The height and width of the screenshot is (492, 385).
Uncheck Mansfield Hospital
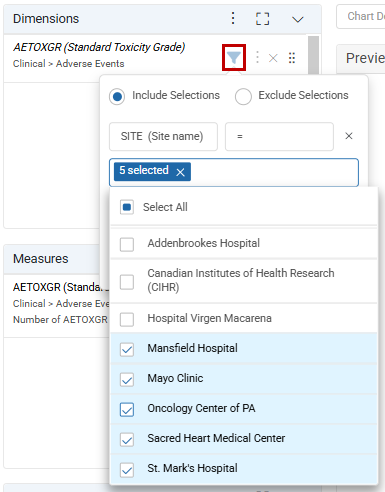point(127,349)
